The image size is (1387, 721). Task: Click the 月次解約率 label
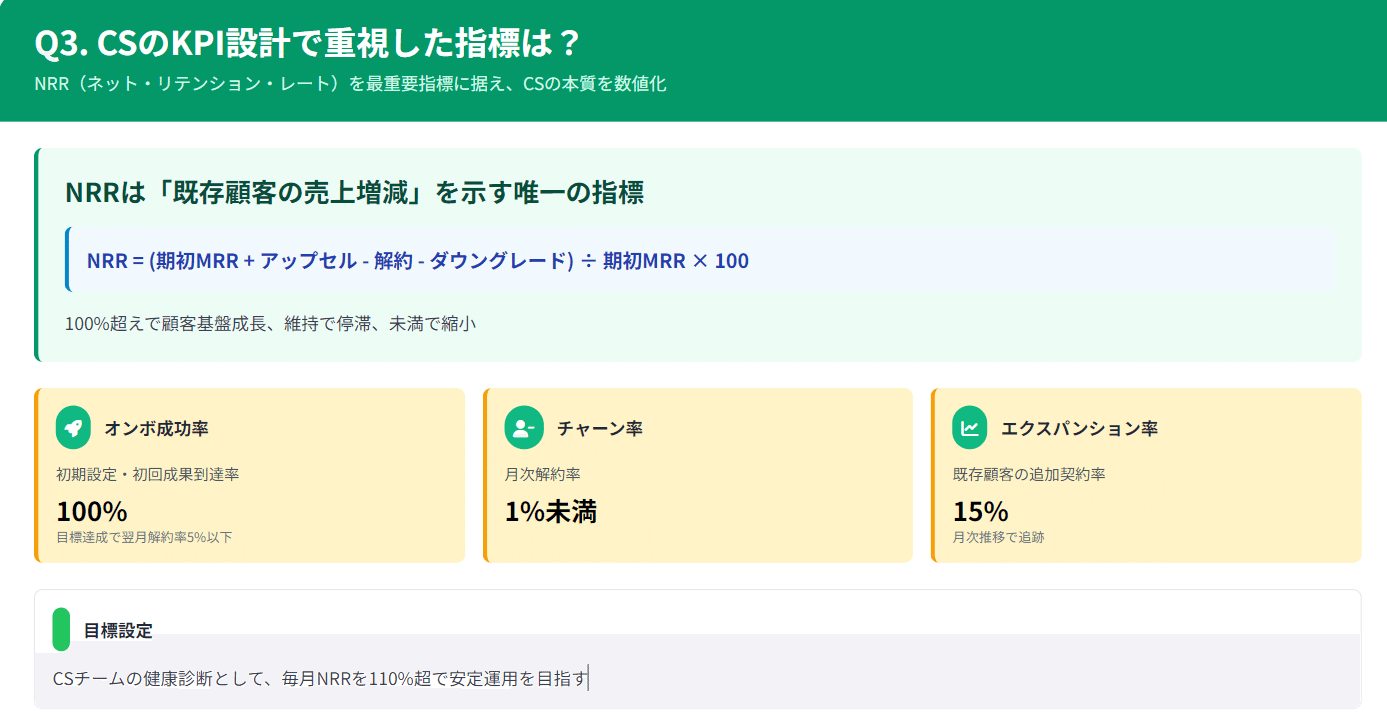coord(543,474)
